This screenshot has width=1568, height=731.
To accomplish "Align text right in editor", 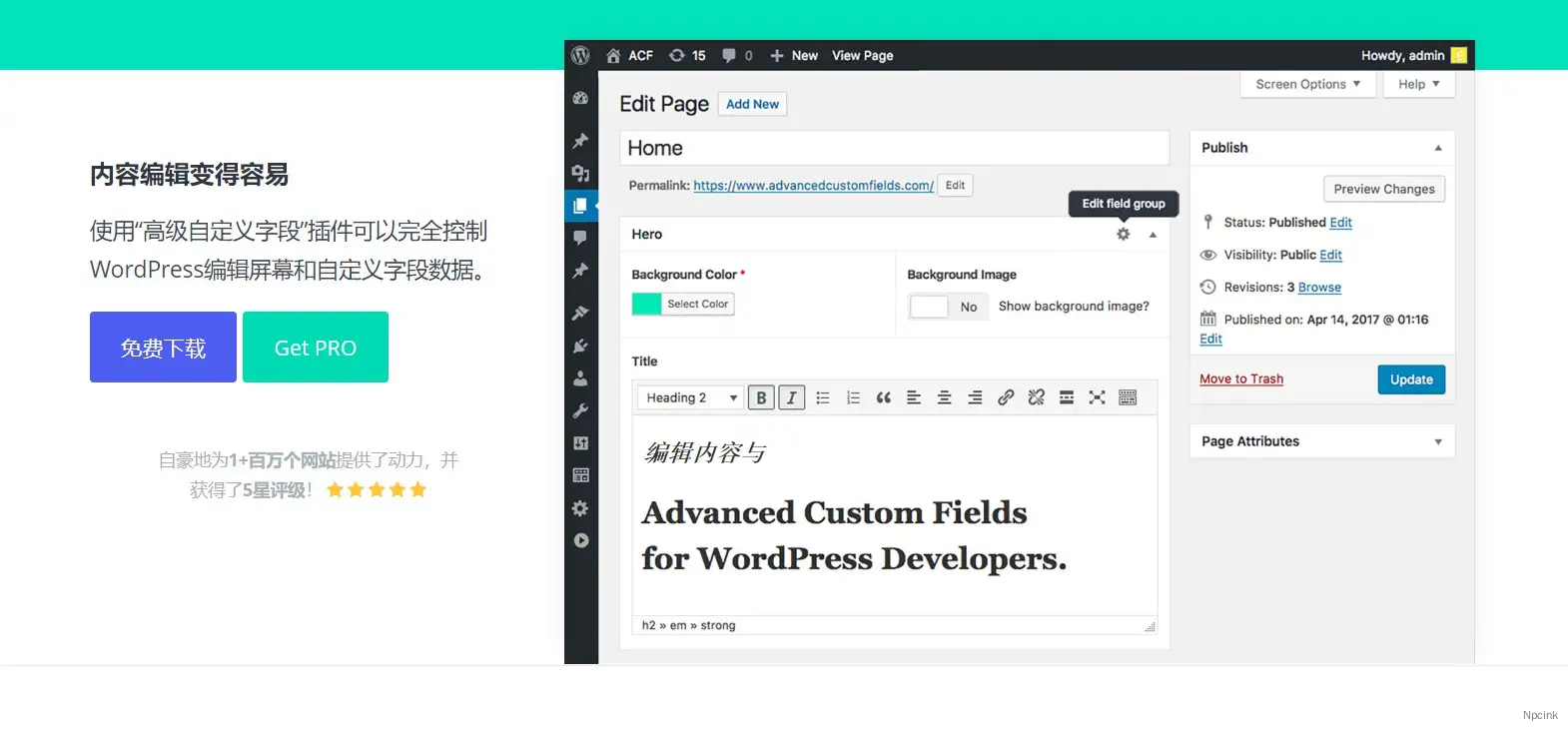I will [x=975, y=397].
